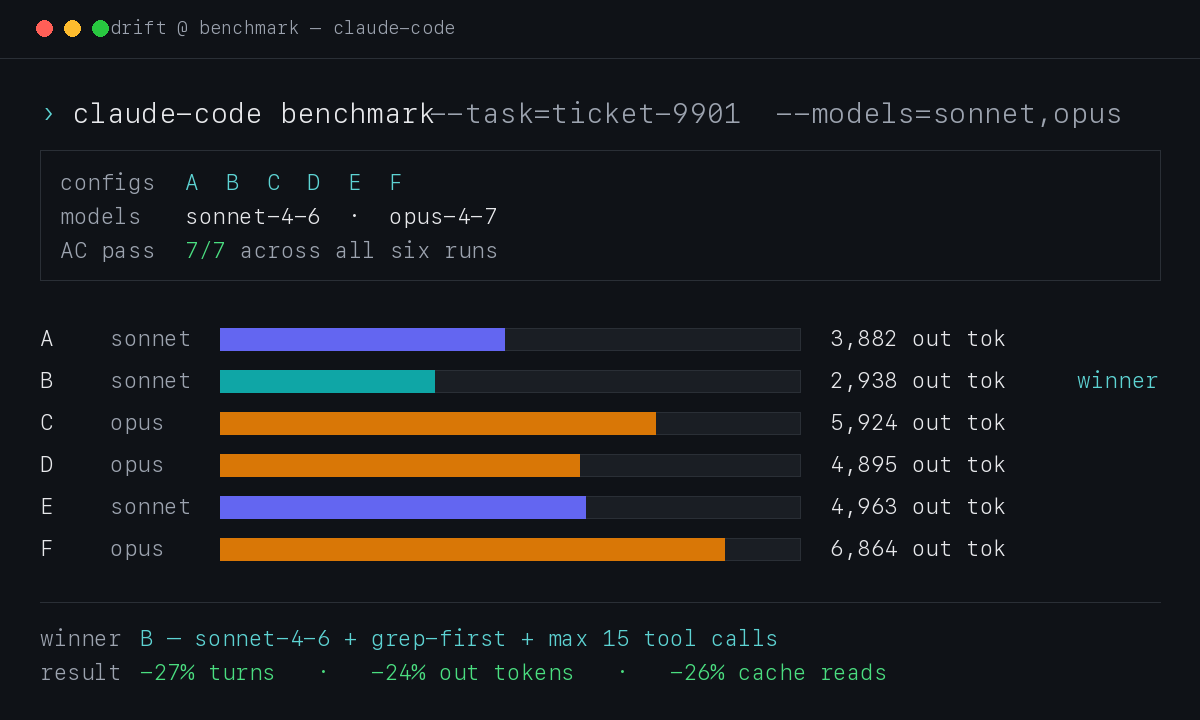Viewport: 1200px width, 720px height.
Task: Click the red close window dot
Action: pyautogui.click(x=44, y=28)
